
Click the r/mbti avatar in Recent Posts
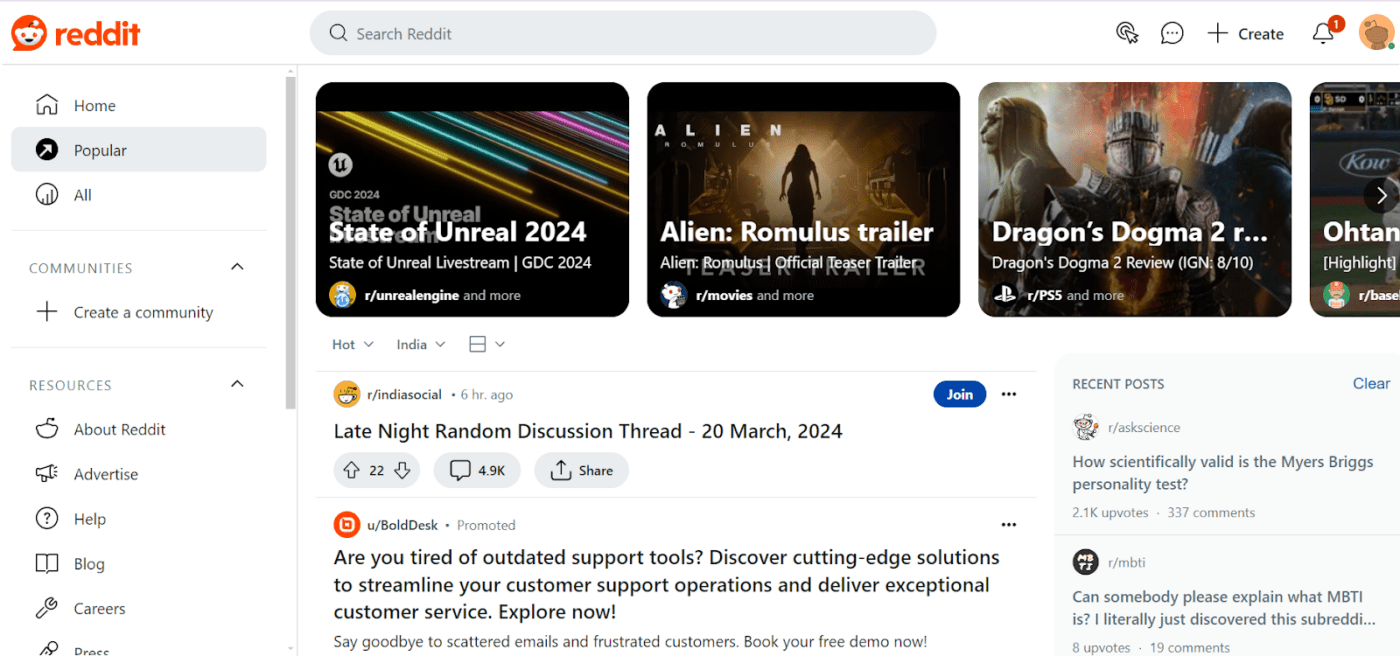coord(1086,562)
